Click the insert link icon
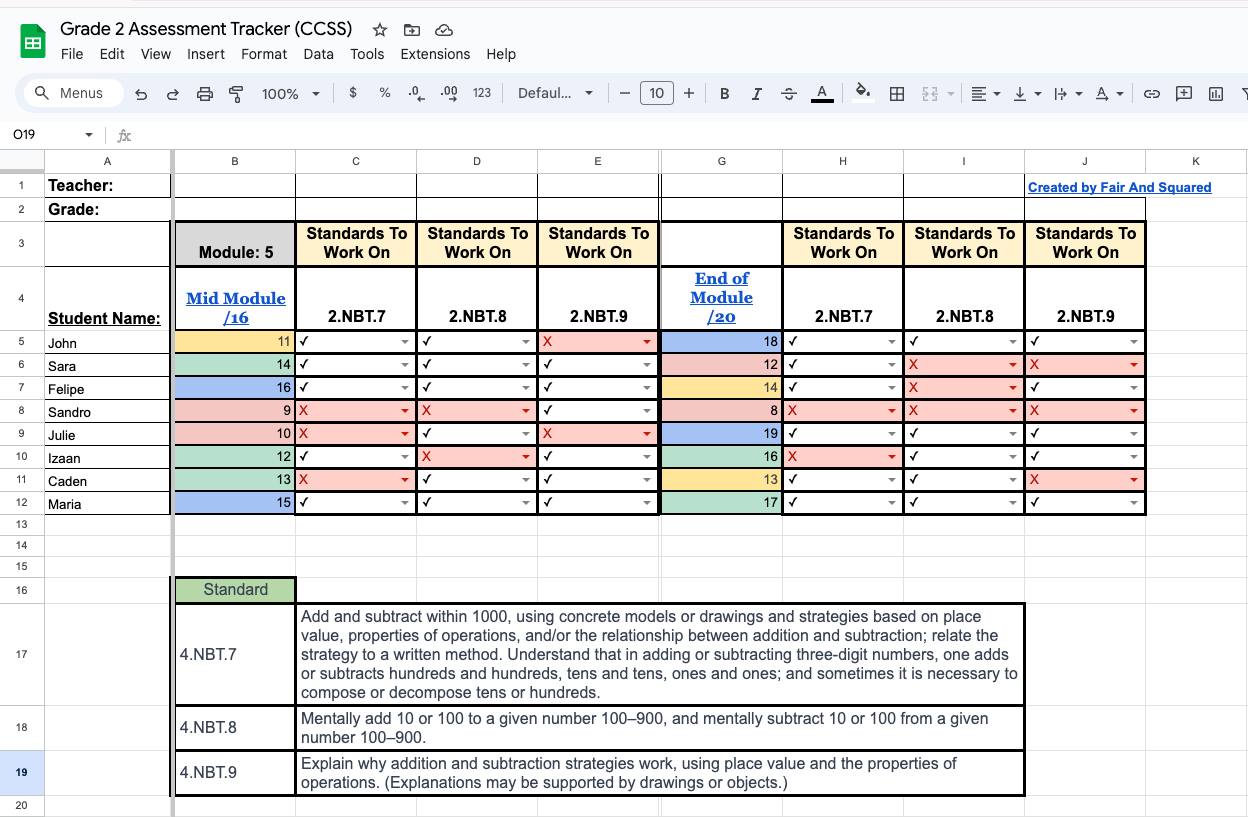Viewport: 1248px width, 817px height. click(1152, 94)
